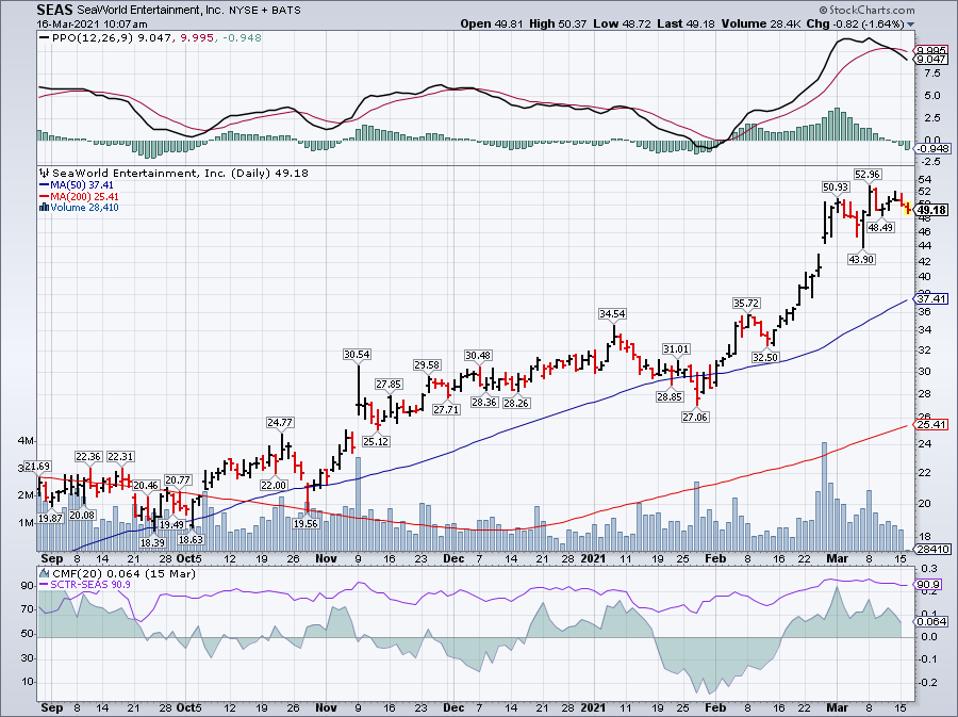Click the 18.63 low price label
958x717 pixels.
[x=191, y=539]
